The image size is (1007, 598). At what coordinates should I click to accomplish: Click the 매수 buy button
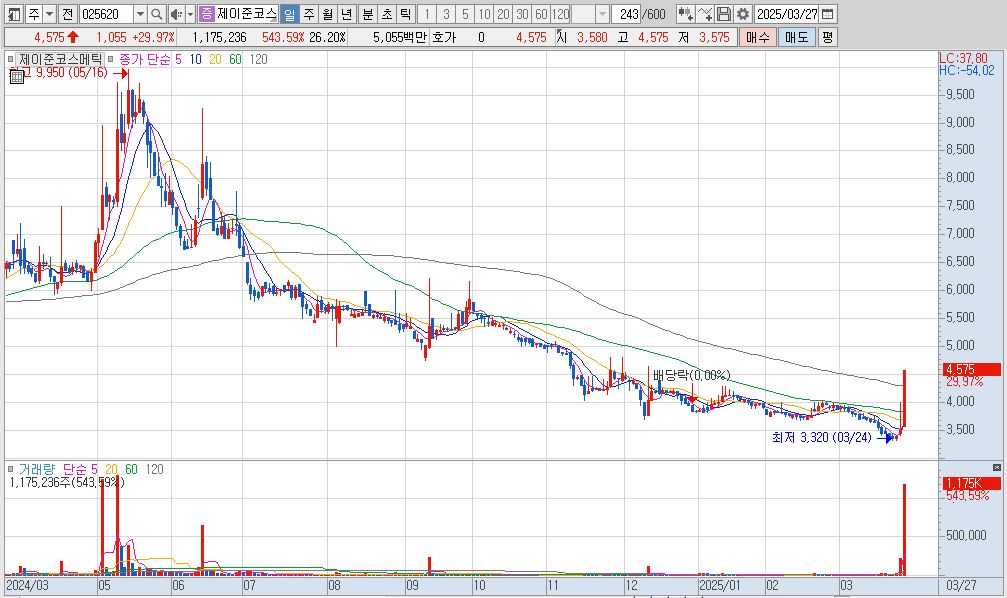[x=757, y=37]
